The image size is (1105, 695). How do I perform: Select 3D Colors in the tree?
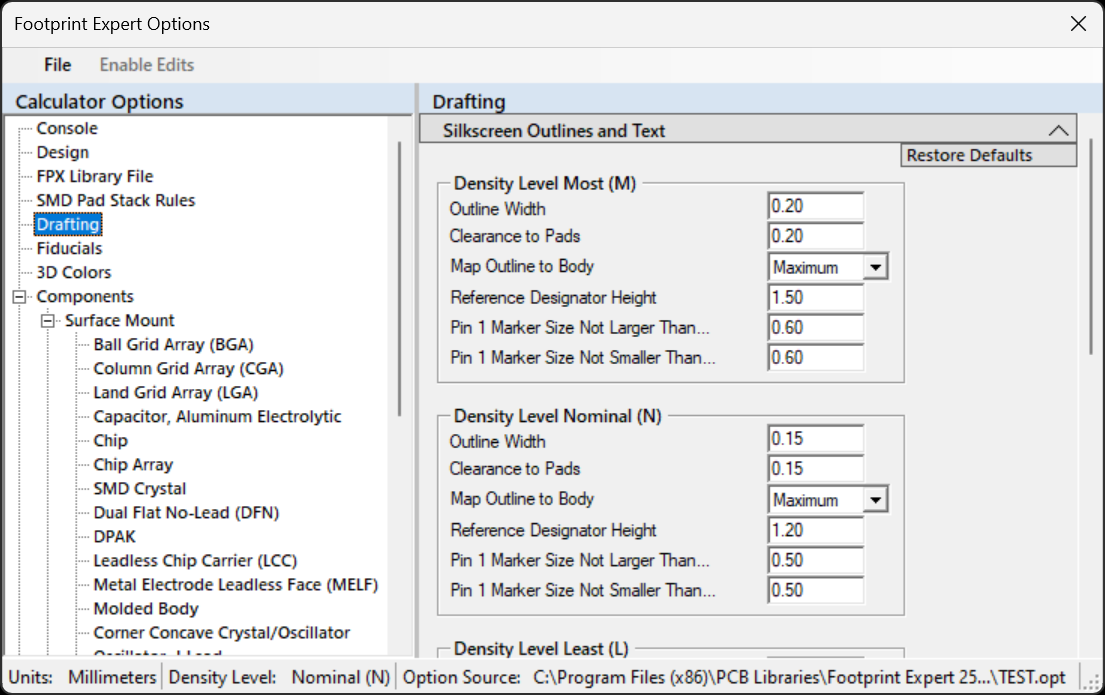click(74, 272)
